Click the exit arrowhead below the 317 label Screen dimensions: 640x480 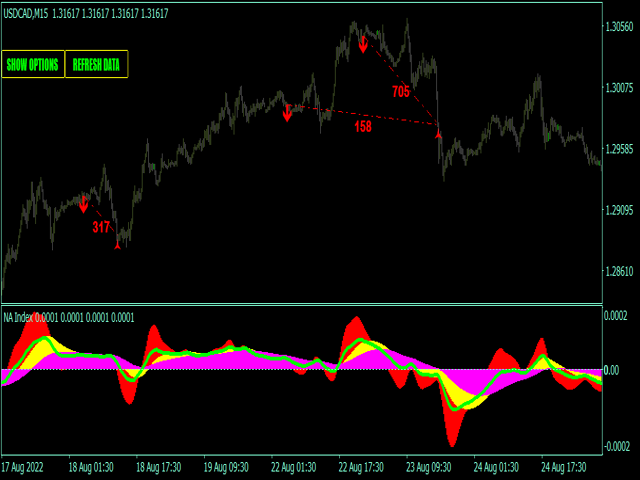click(x=118, y=245)
